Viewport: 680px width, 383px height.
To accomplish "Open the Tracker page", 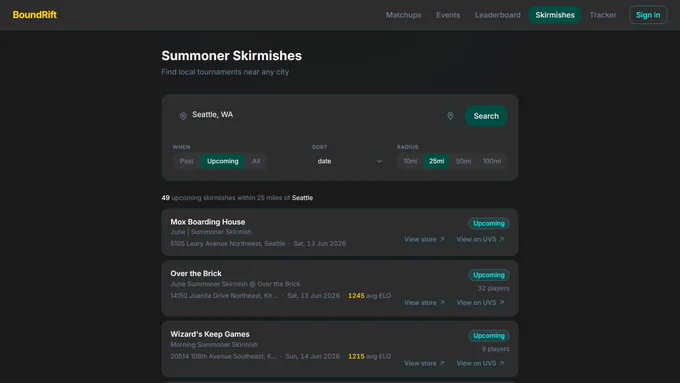I will tap(602, 15).
